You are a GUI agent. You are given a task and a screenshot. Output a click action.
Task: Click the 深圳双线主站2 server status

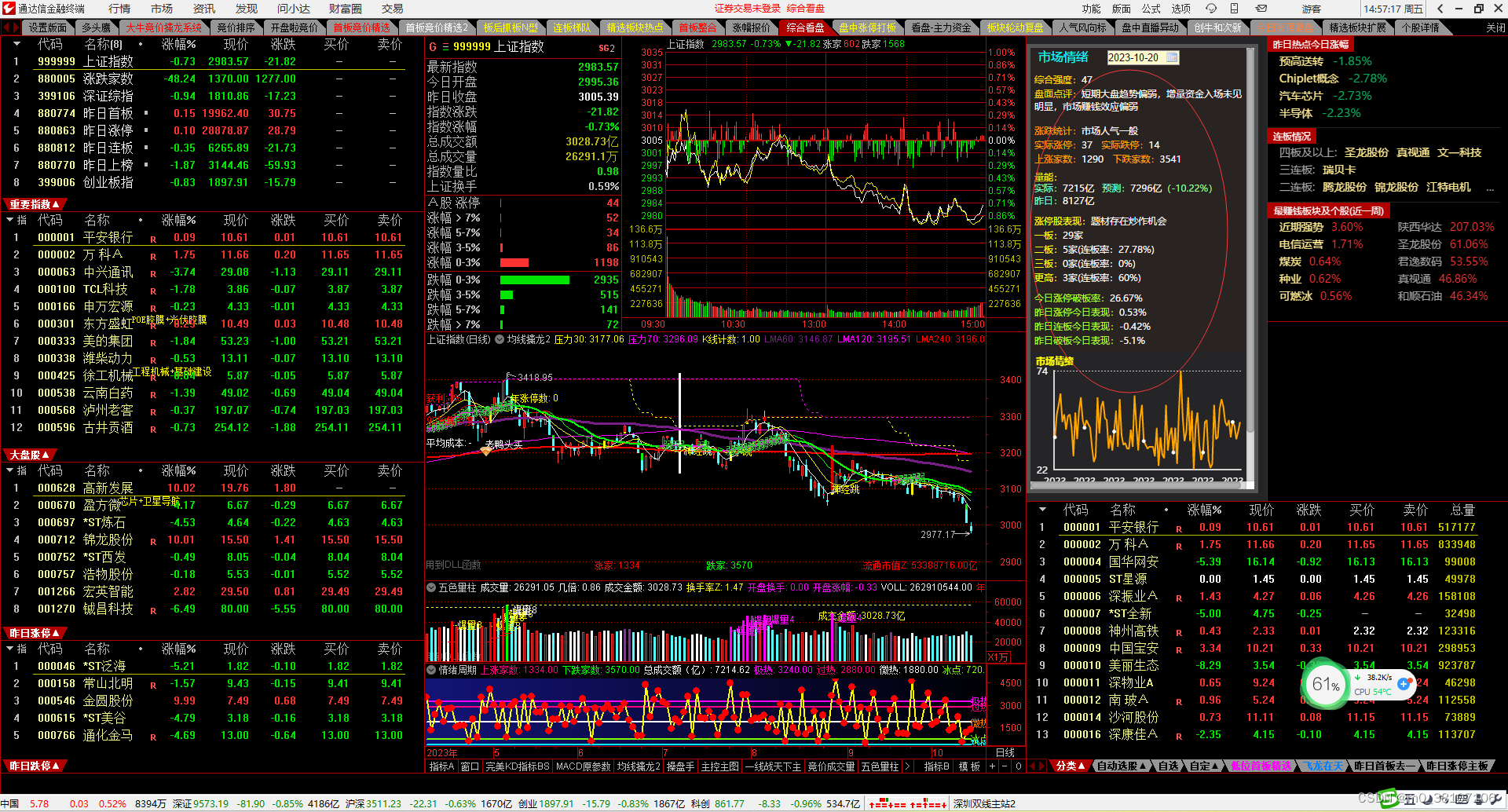(x=984, y=804)
